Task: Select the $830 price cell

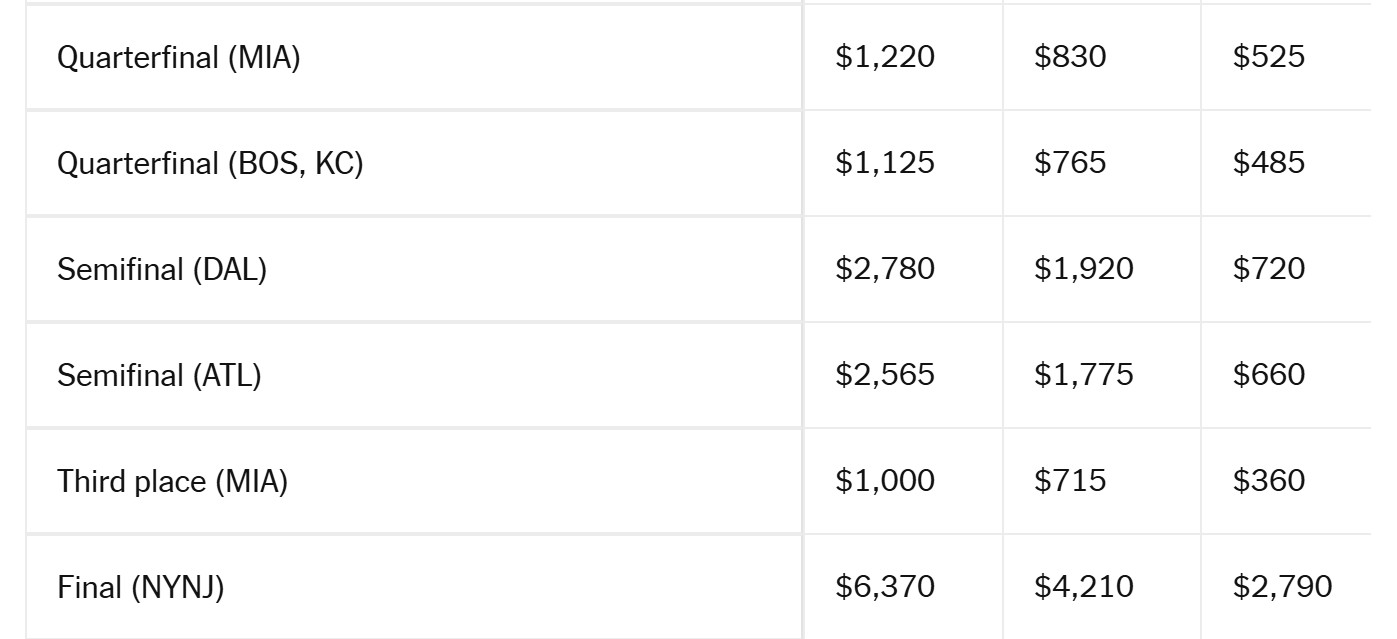Action: (1070, 57)
